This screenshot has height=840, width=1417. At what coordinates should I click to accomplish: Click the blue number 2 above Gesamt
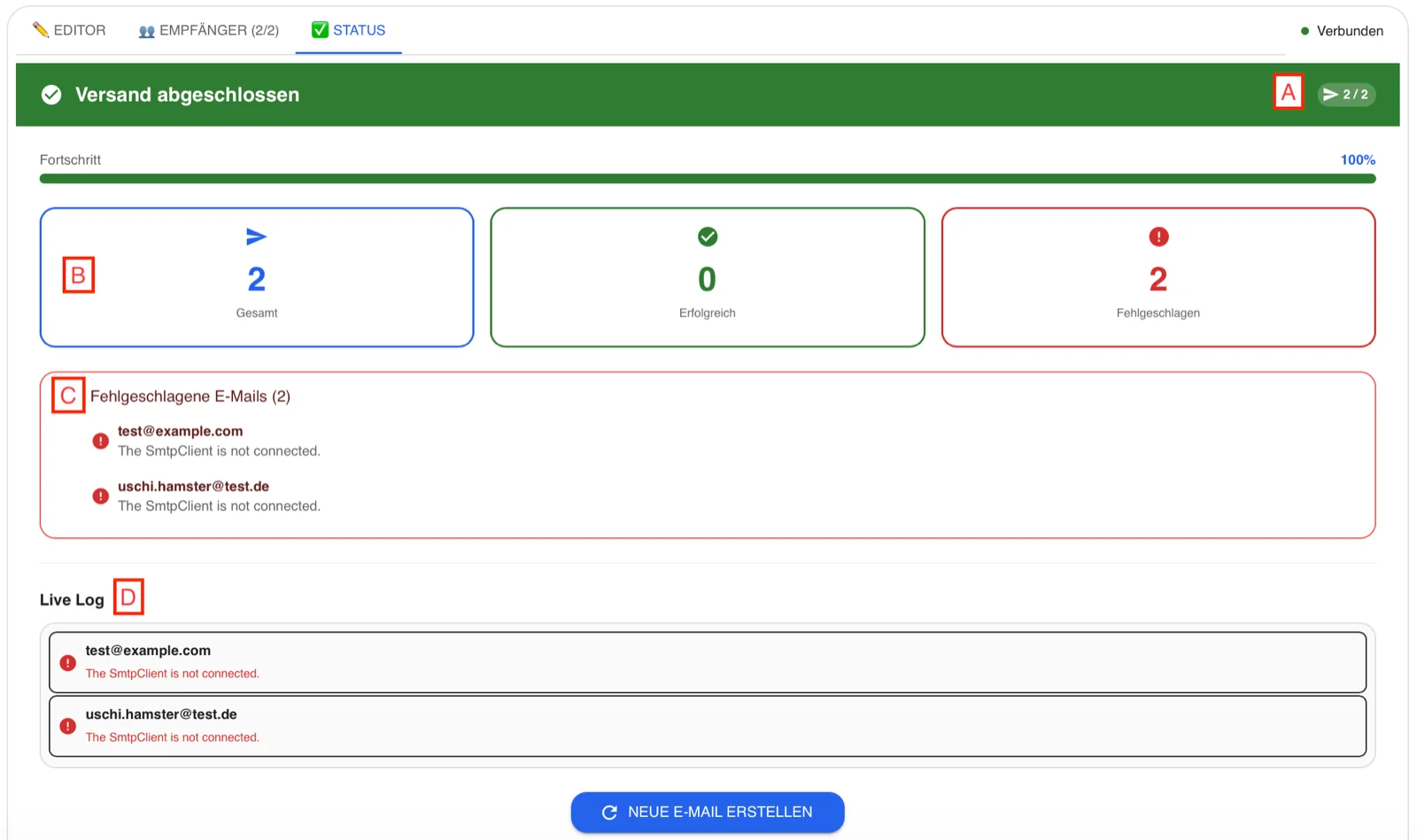(x=257, y=280)
